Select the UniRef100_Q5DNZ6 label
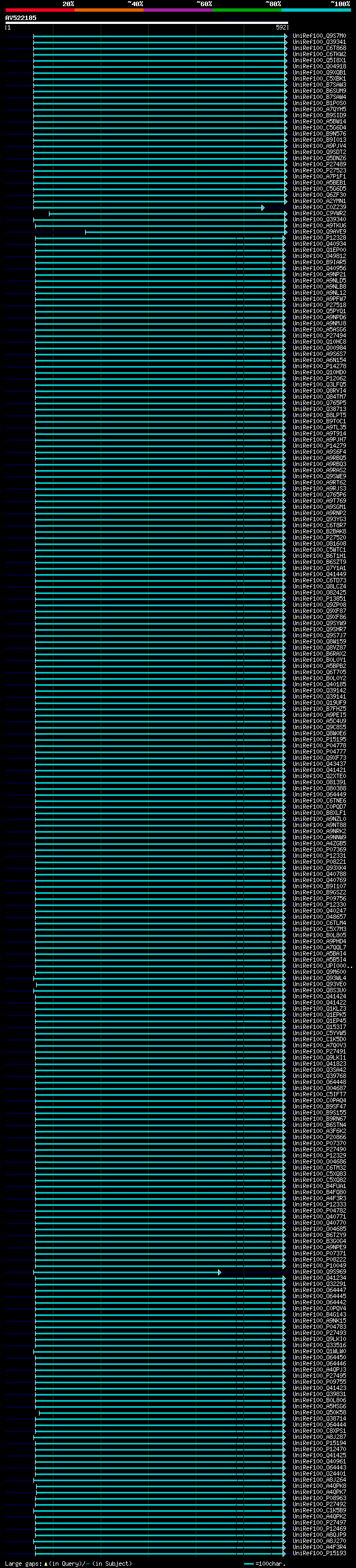 click(319, 159)
